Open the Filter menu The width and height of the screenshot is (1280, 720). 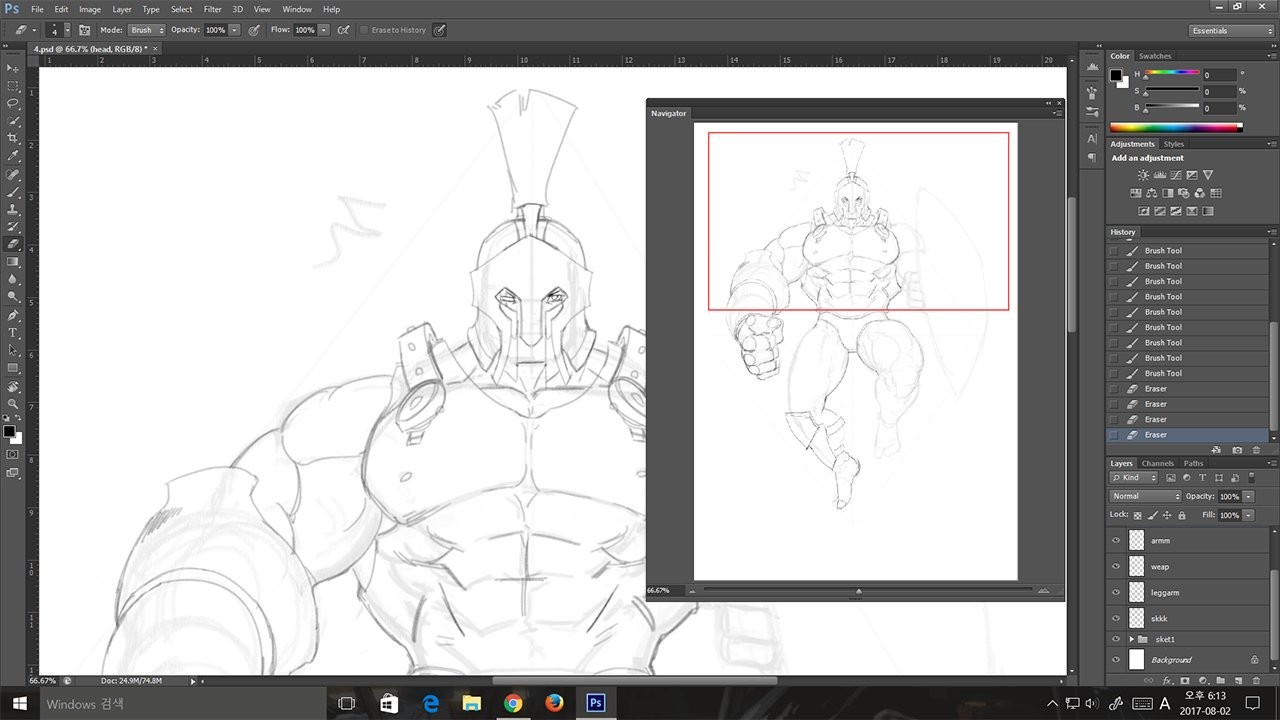click(212, 9)
